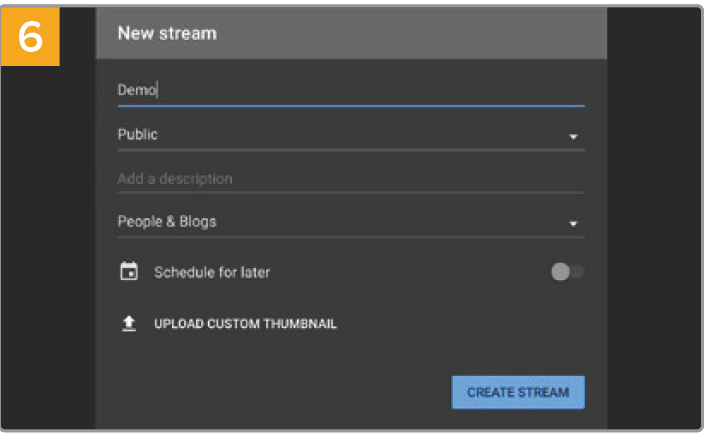Click the New stream dialog header
The image size is (705, 437).
(351, 33)
